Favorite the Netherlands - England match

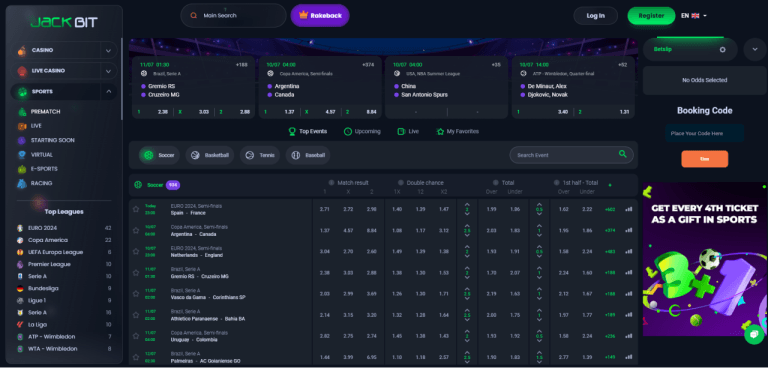tap(136, 251)
